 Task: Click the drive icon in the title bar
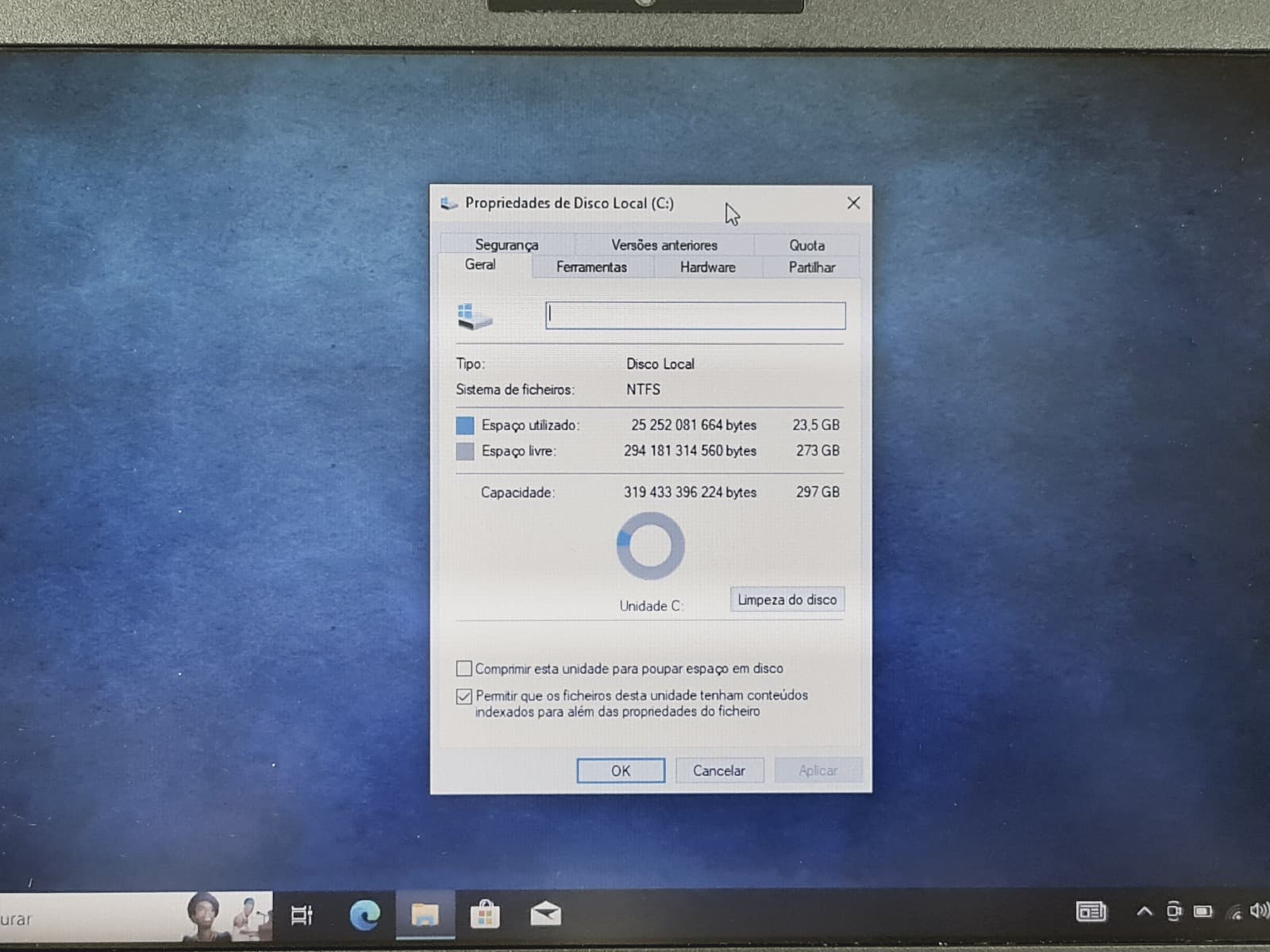coord(449,203)
